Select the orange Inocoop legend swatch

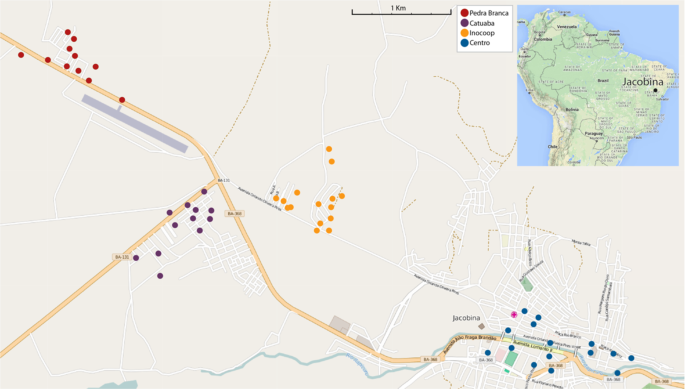(x=464, y=33)
